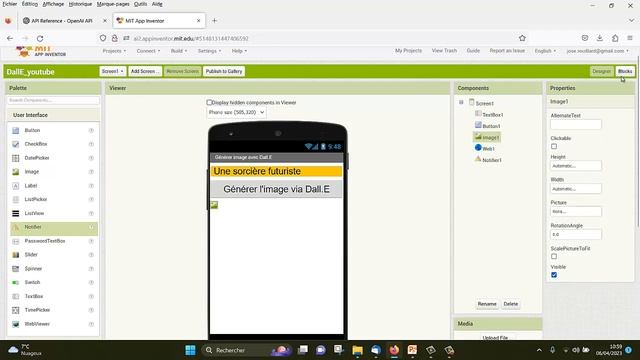
Task: Open PowerPoint from taskbar
Action: (412, 350)
